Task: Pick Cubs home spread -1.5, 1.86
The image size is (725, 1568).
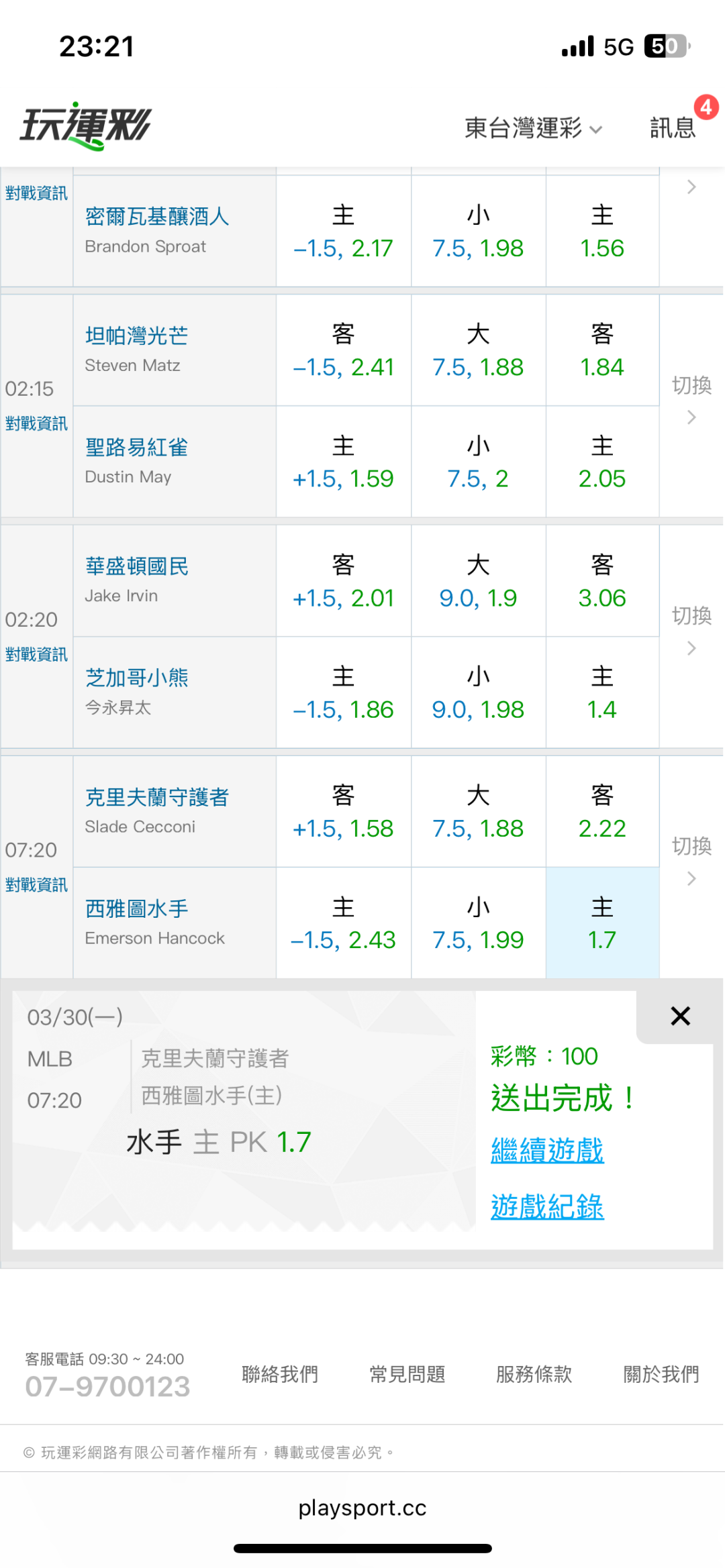Action: [x=343, y=692]
